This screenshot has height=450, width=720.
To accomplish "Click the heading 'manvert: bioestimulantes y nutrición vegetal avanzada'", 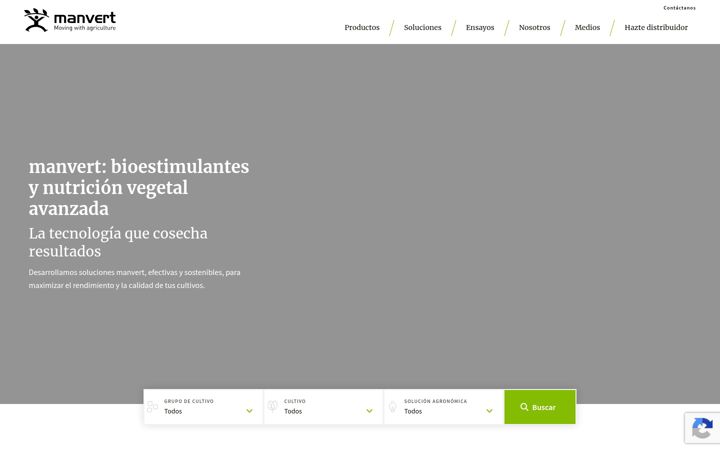I will point(139,187).
